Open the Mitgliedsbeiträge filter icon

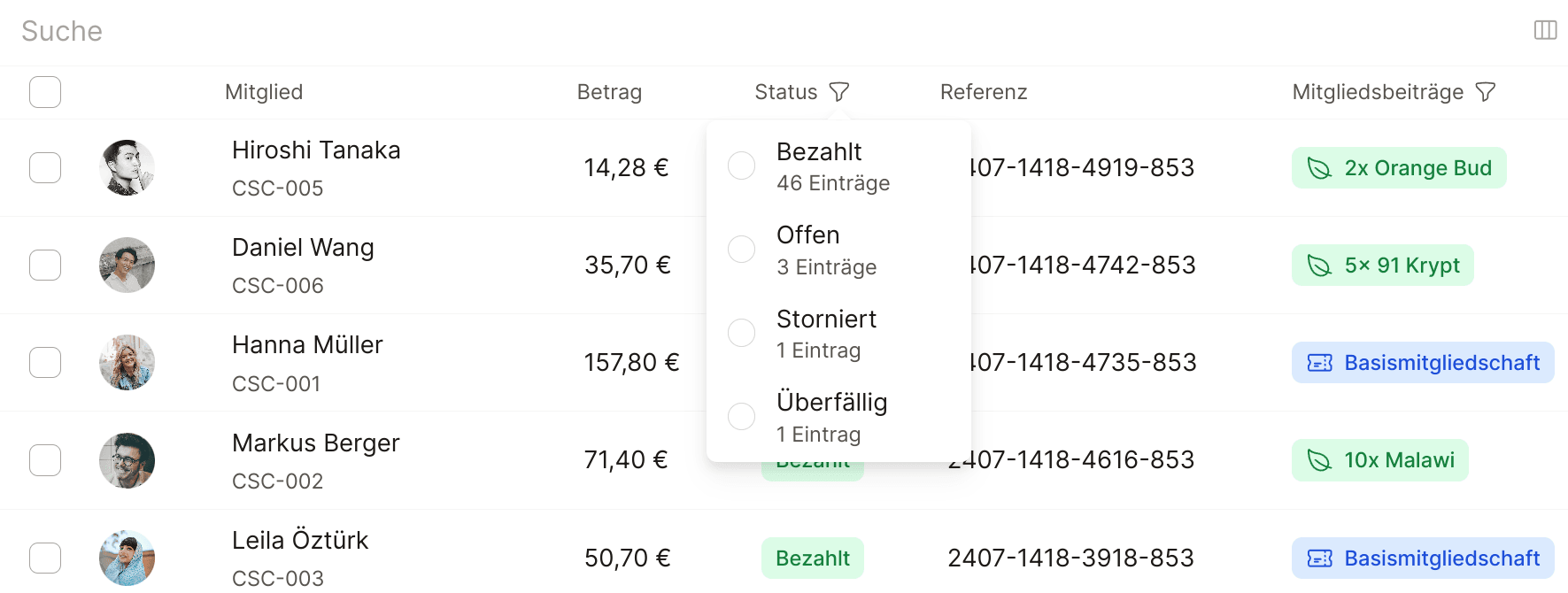1486,92
